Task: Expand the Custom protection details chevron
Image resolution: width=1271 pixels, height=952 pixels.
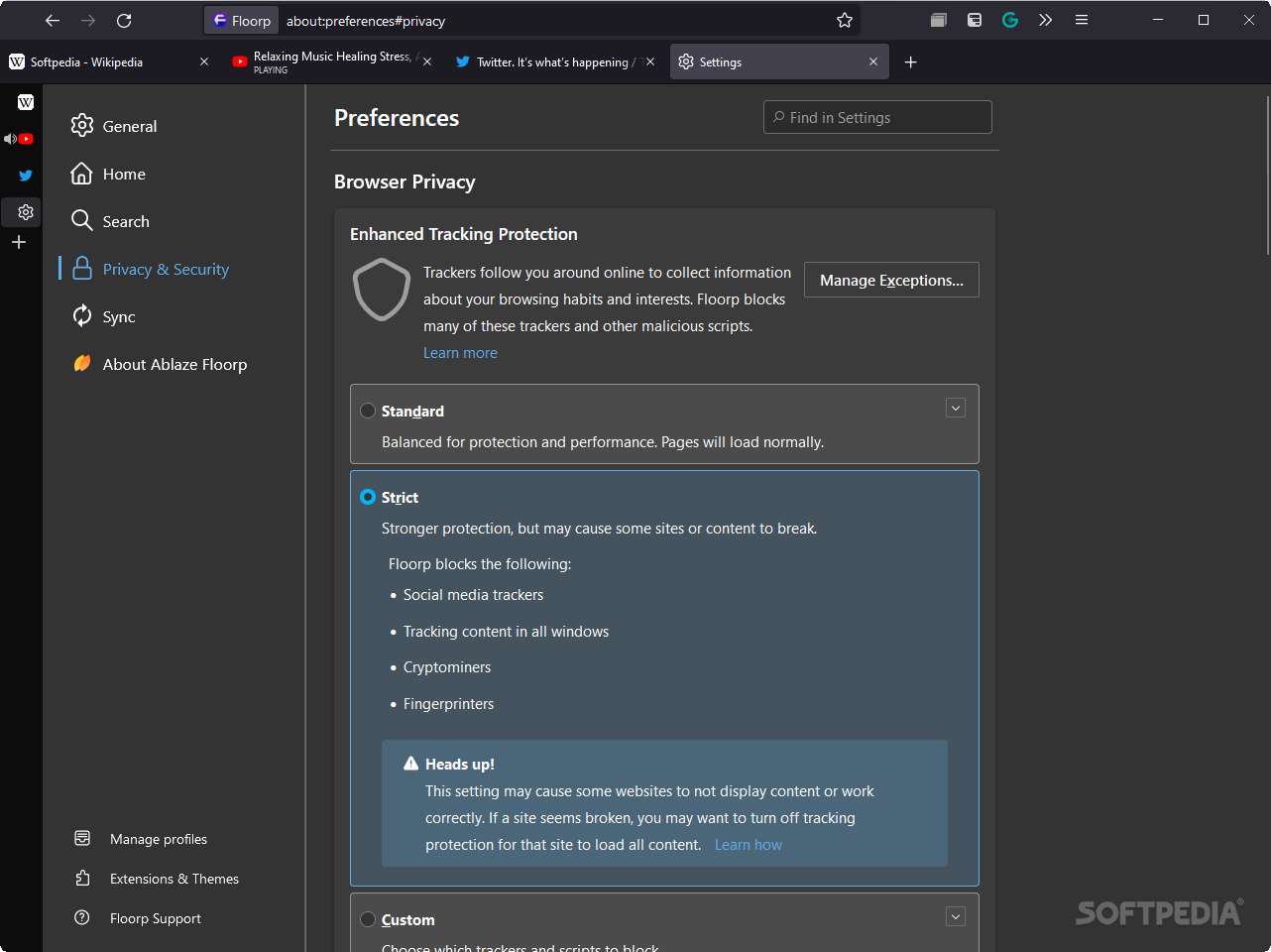Action: (956, 916)
